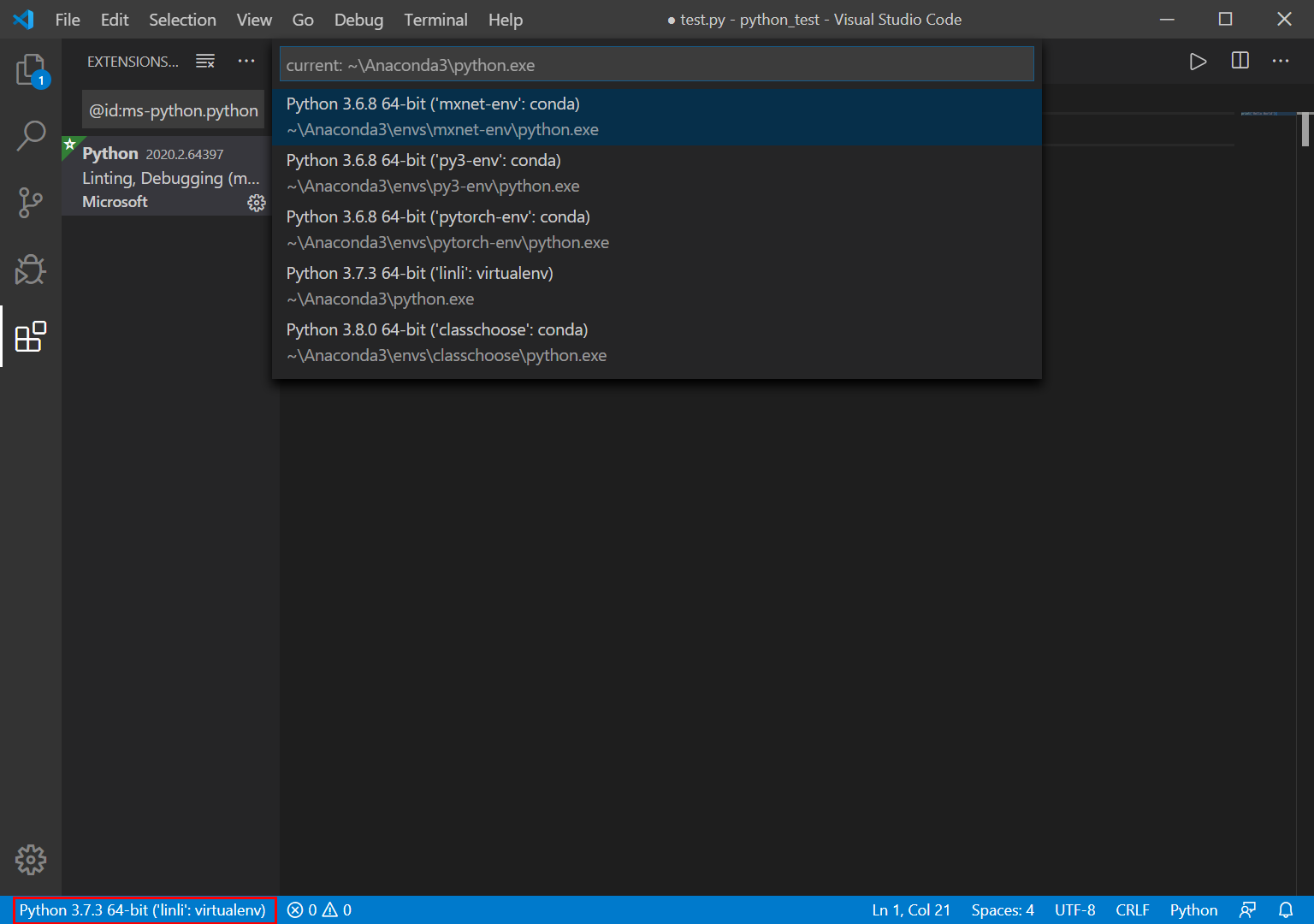Open notifications bell in status bar
The width and height of the screenshot is (1314, 924).
pyautogui.click(x=1286, y=910)
